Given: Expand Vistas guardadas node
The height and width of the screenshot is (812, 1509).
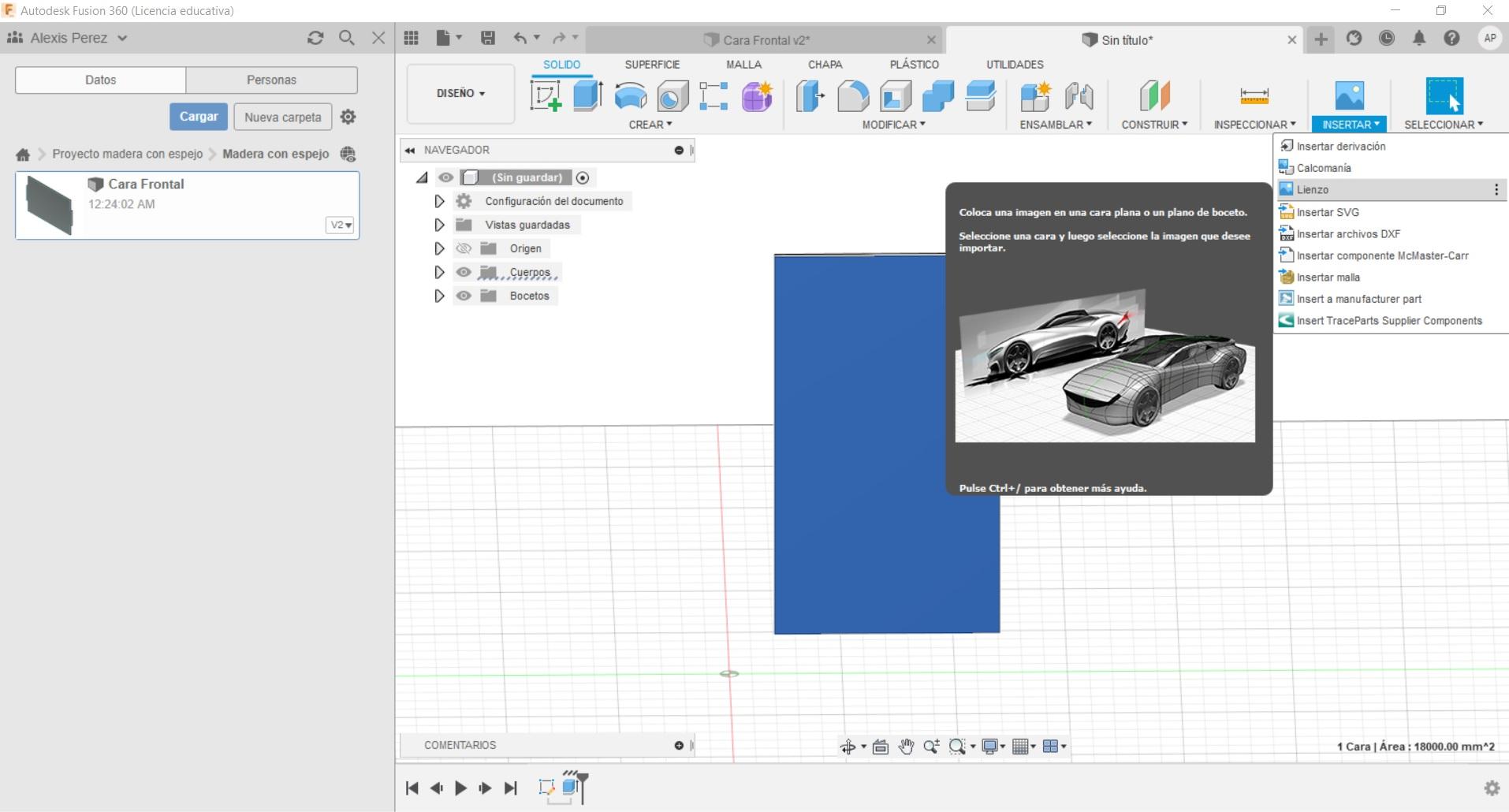Looking at the screenshot, I should pyautogui.click(x=439, y=225).
